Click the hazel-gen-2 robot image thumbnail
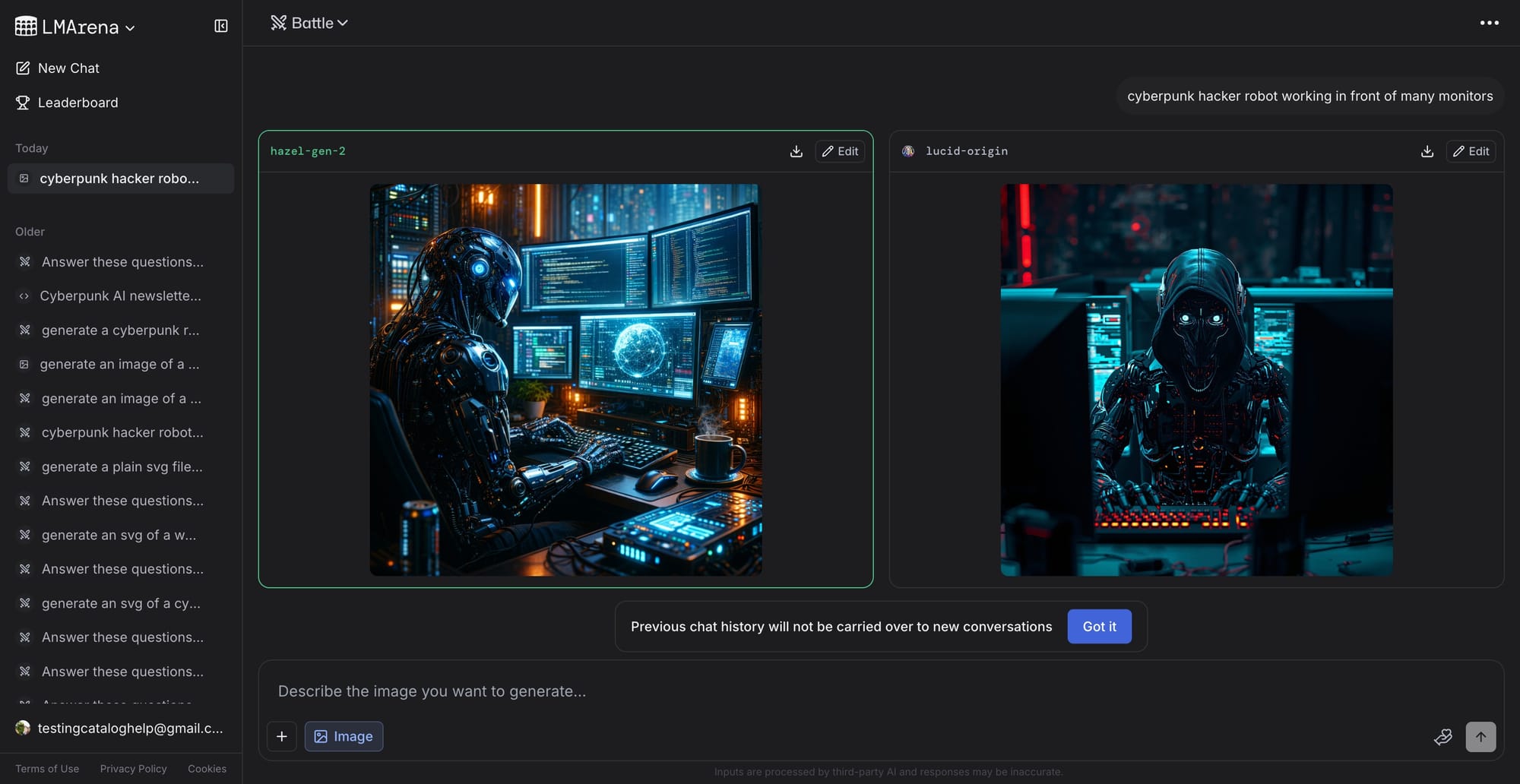 pyautogui.click(x=565, y=379)
